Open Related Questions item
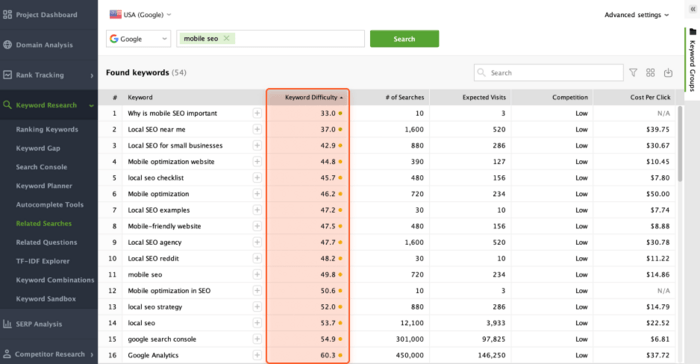Viewport: 700px width, 364px height. tap(46, 242)
